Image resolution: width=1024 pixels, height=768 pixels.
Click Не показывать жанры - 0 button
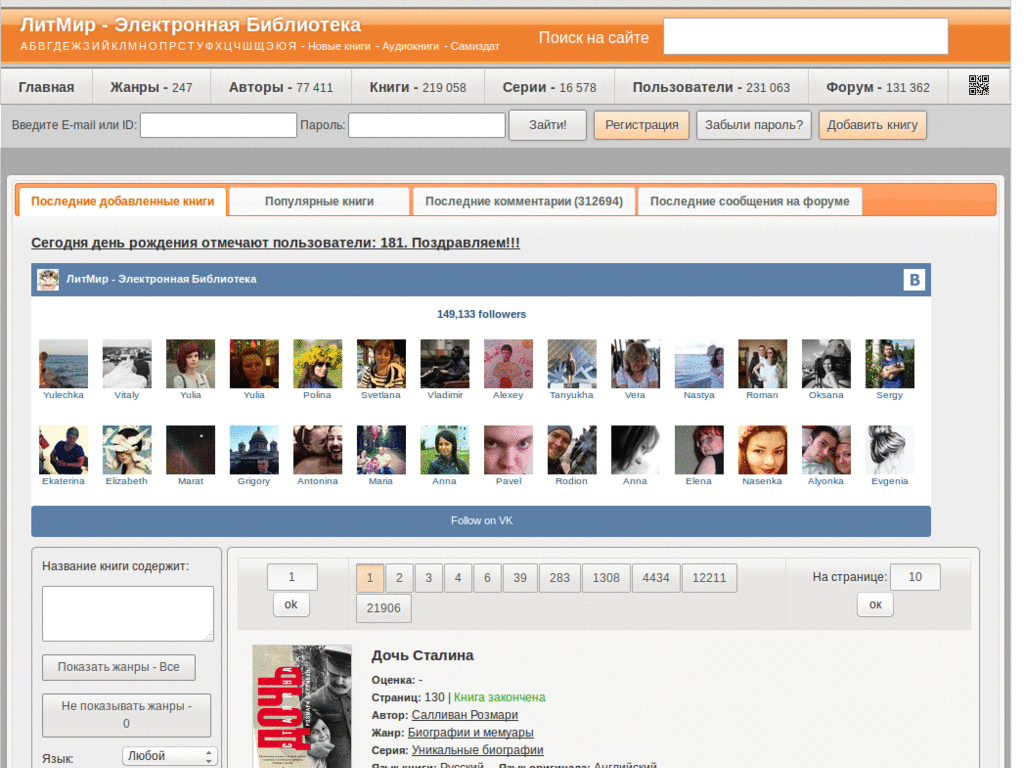[127, 715]
